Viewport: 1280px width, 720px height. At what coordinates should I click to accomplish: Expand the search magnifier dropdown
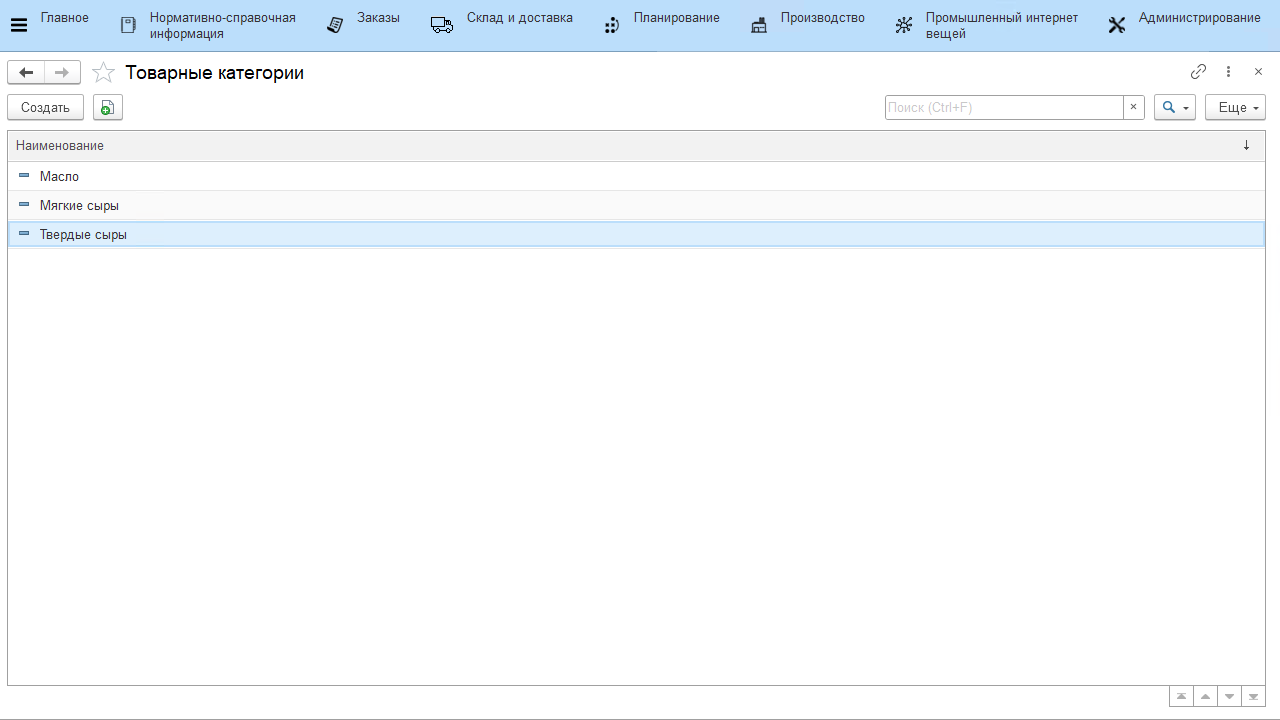tap(1174, 107)
